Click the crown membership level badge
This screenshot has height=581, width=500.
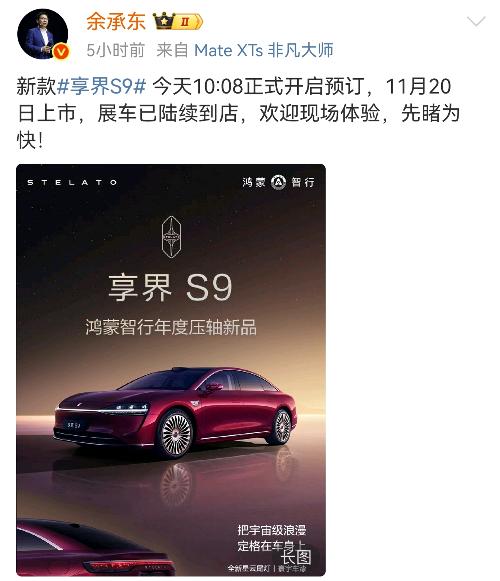click(x=178, y=21)
